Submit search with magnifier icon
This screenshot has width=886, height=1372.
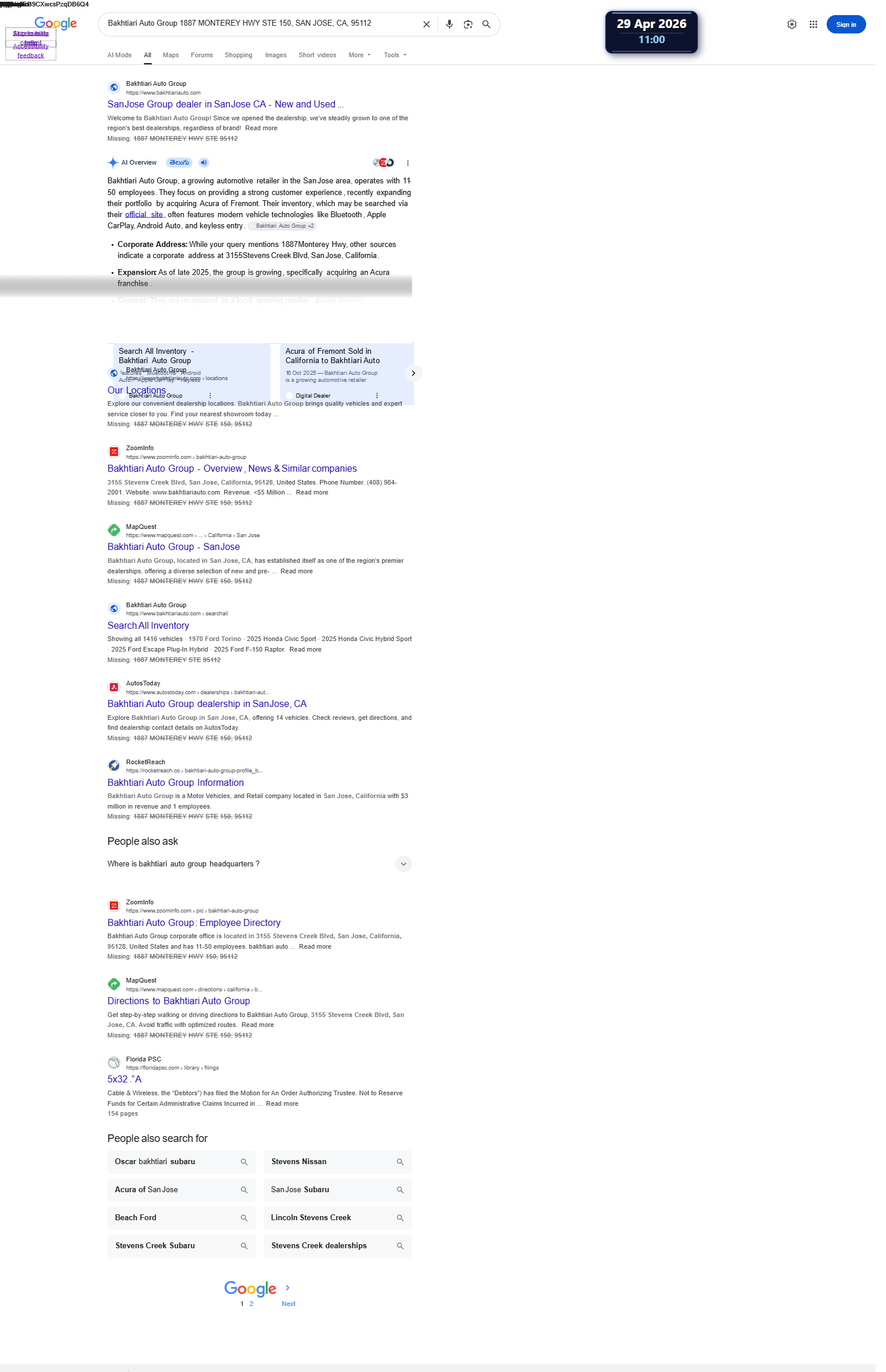coord(487,25)
